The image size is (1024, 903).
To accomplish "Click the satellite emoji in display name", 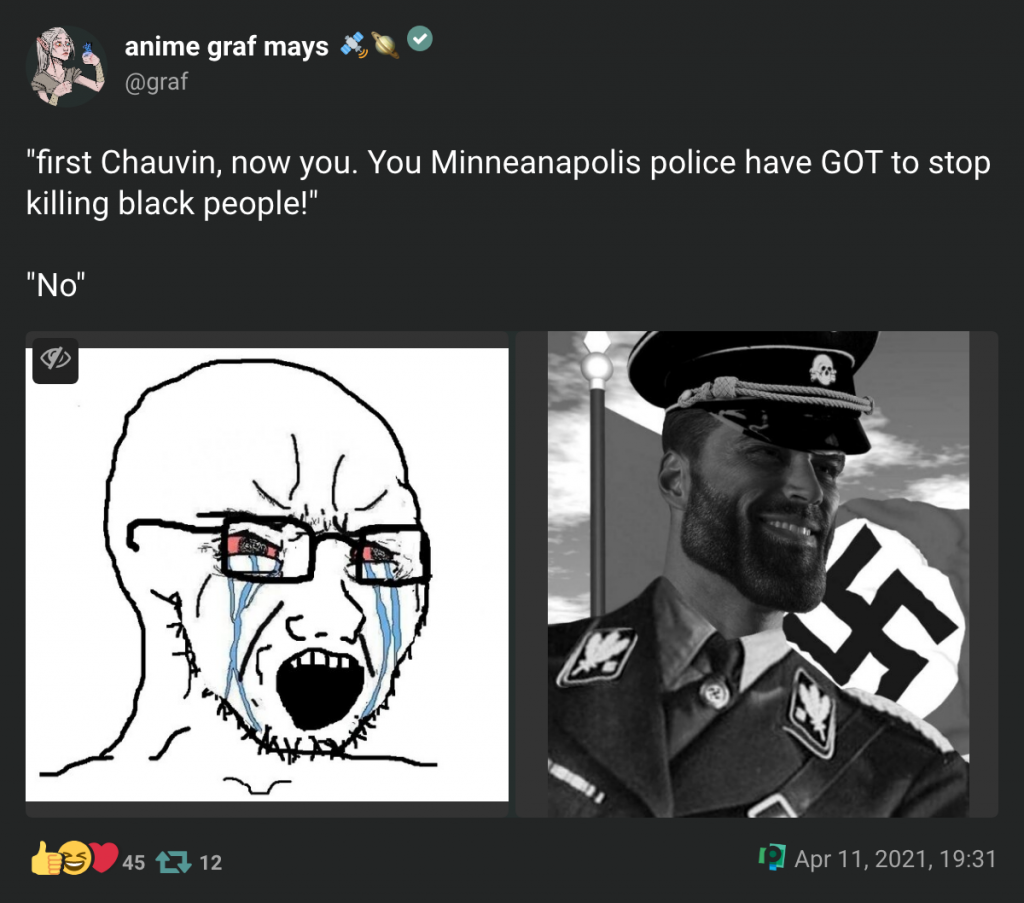I will pos(353,44).
